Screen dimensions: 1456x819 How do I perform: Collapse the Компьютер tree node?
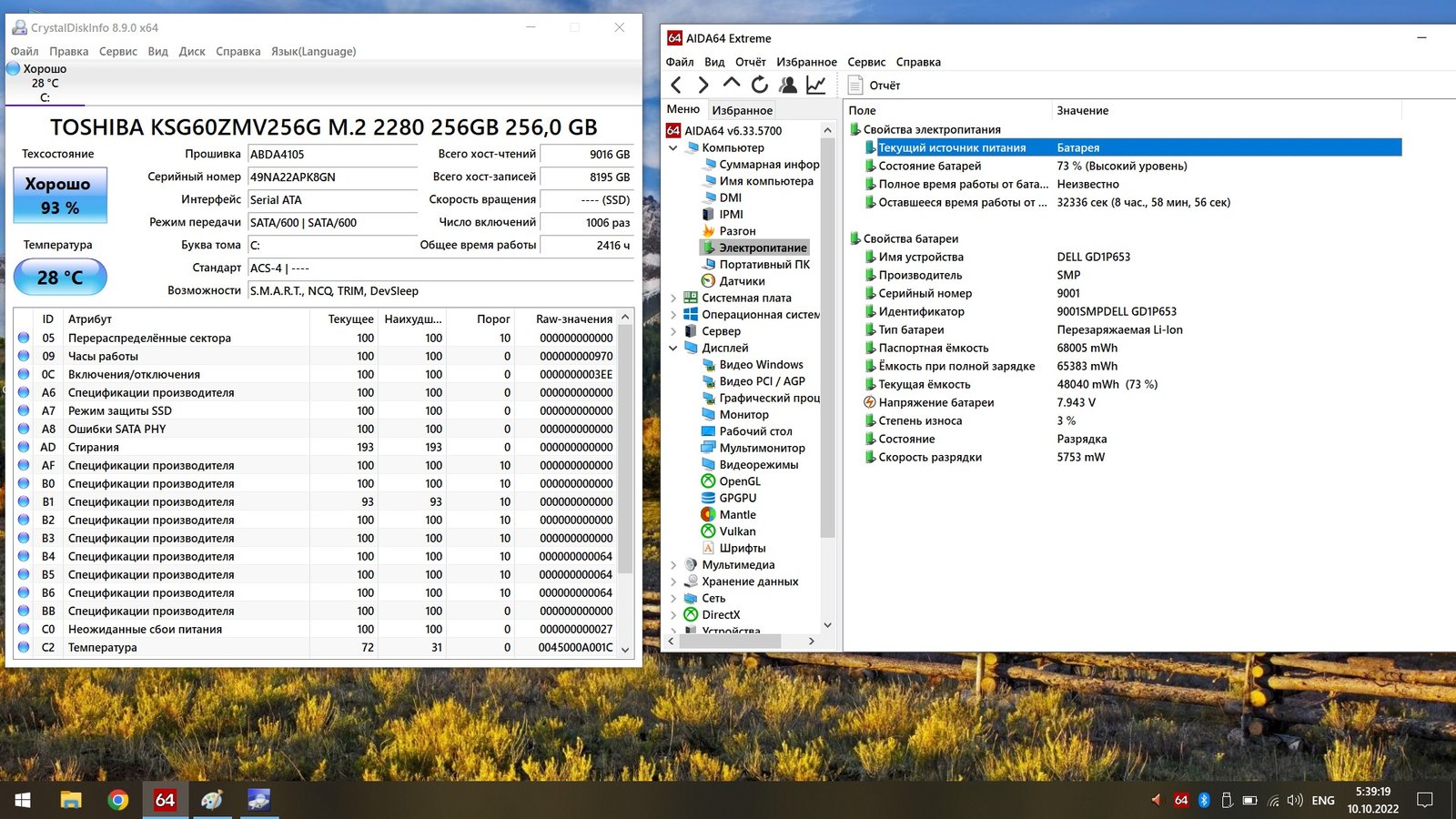(673, 147)
